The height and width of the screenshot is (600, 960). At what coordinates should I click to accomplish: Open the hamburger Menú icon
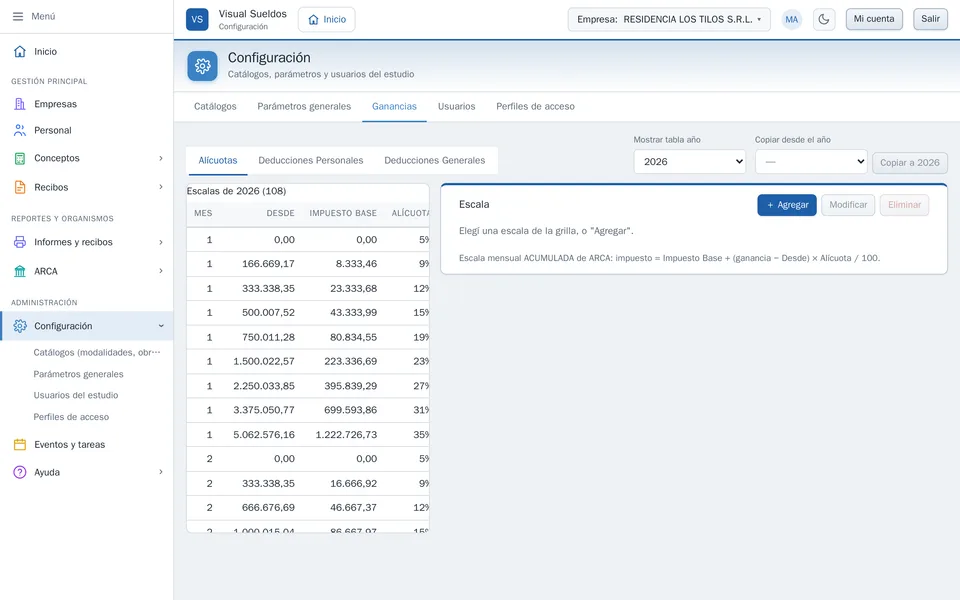pos(18,17)
